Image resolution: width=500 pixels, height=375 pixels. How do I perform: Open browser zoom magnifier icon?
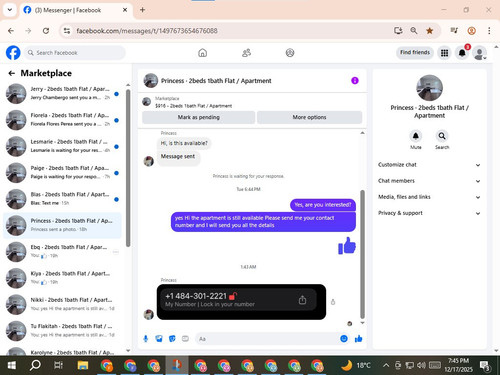click(x=414, y=31)
